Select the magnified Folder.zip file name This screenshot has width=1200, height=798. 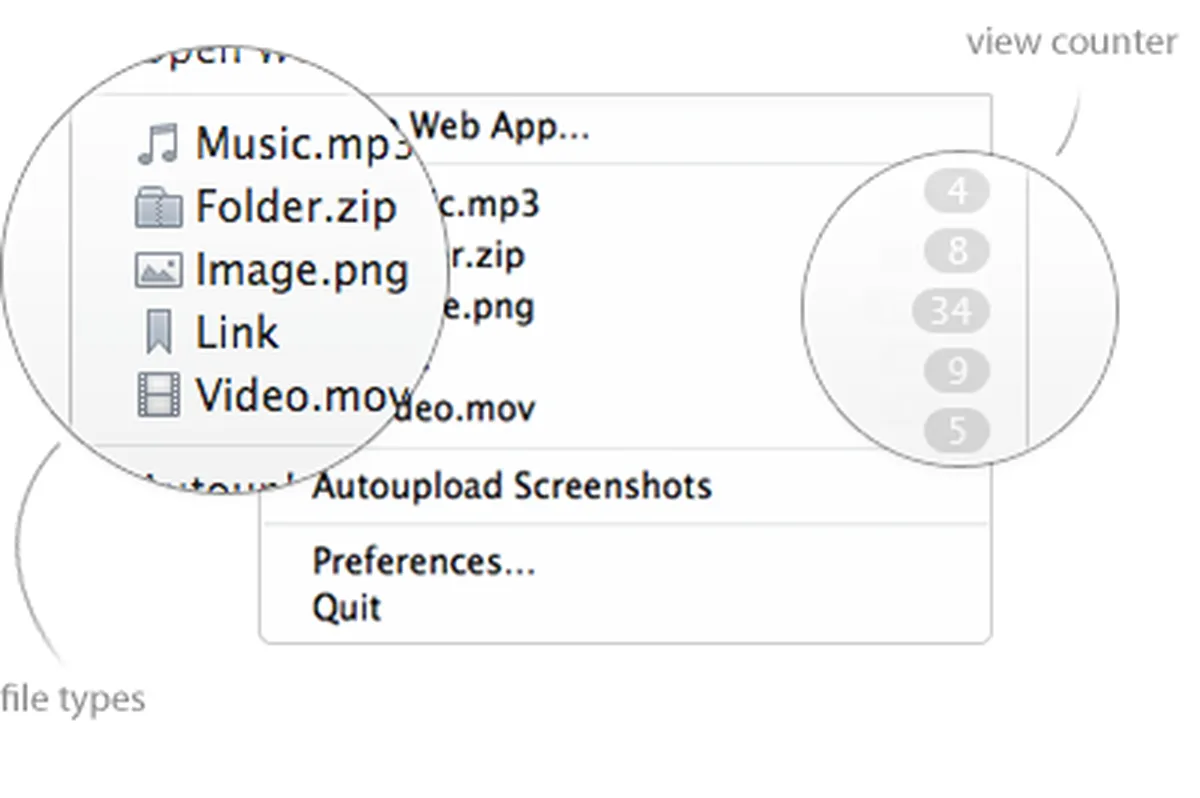click(x=296, y=208)
